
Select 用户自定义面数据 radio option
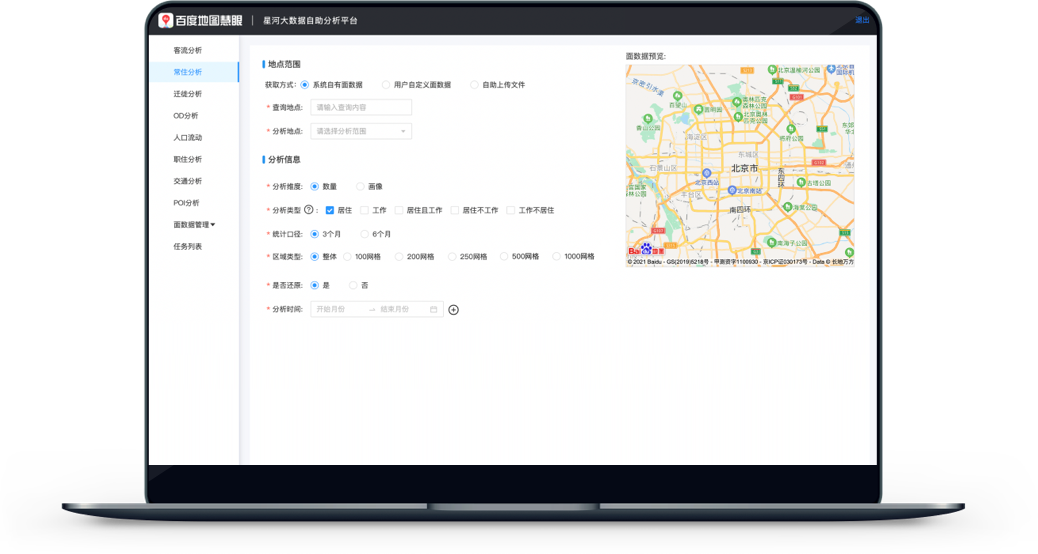point(385,85)
